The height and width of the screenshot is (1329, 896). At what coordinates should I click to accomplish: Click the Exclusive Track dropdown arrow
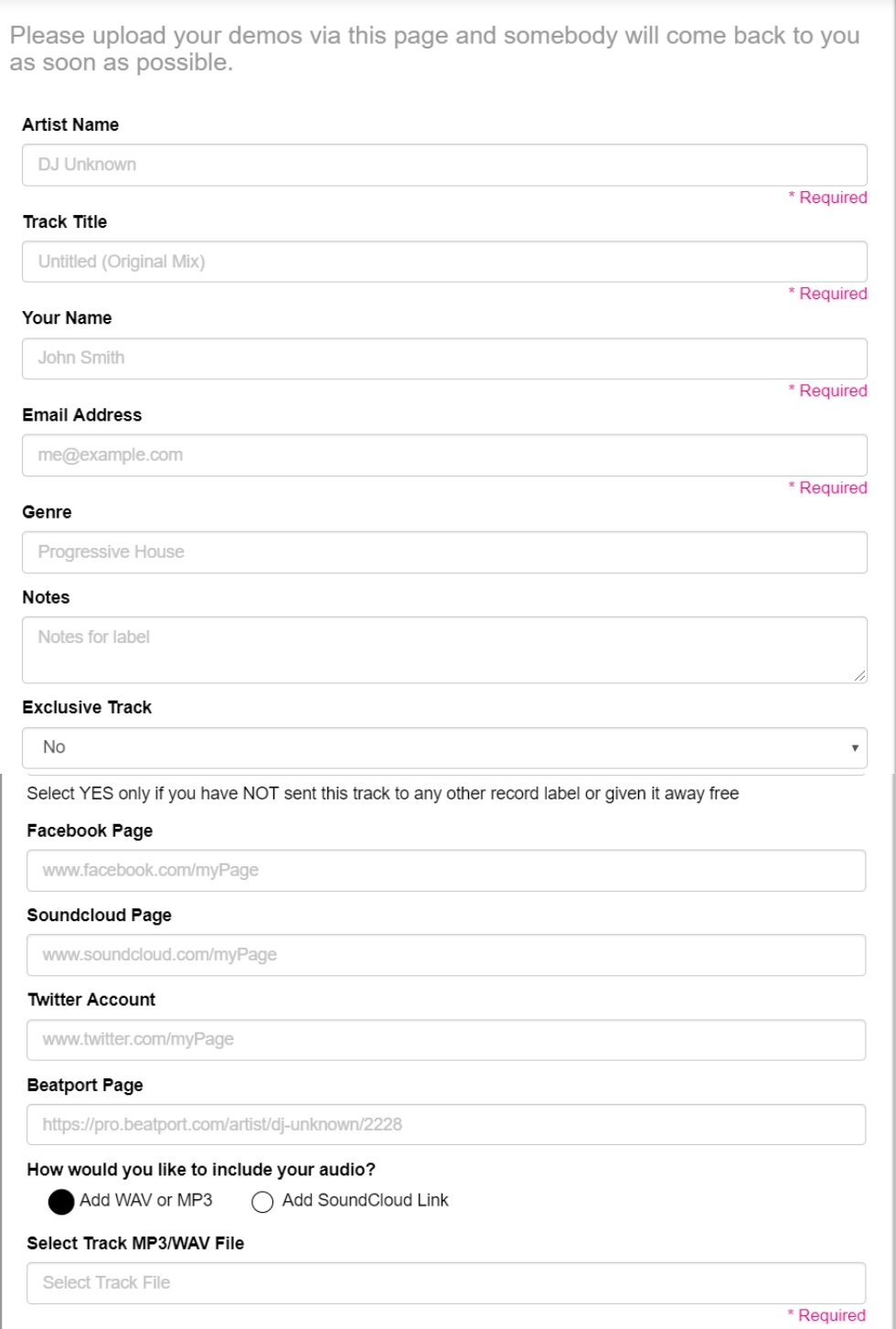coord(855,748)
